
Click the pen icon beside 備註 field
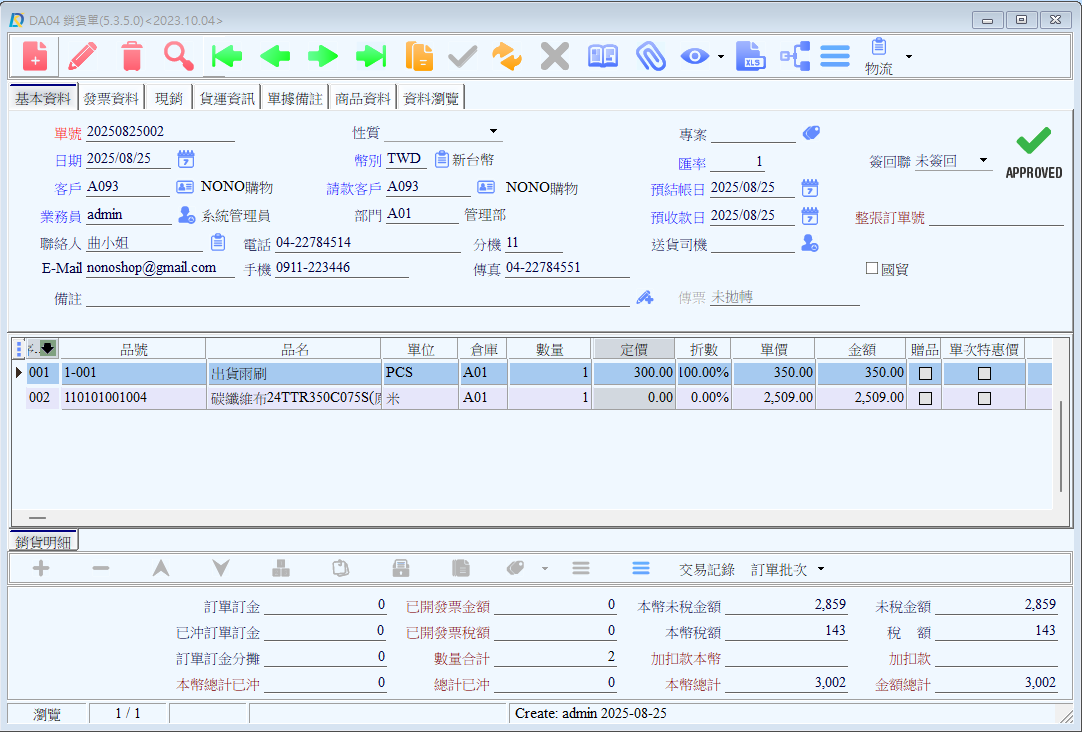(645, 298)
